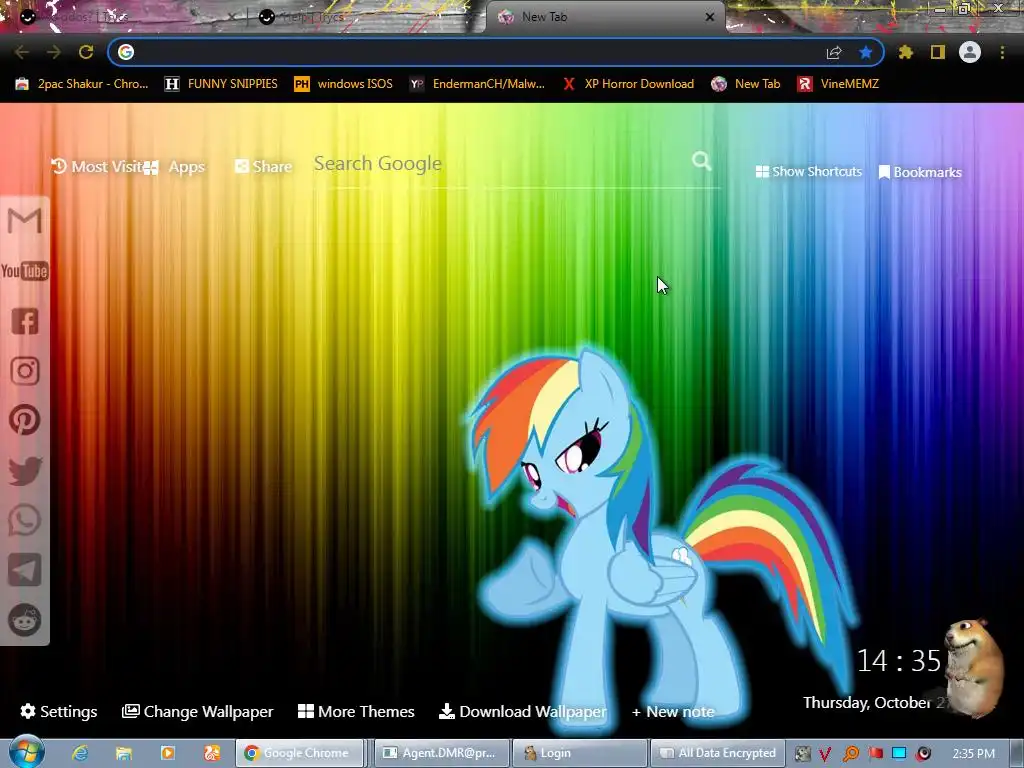Click Change Wallpaper
The image size is (1024, 768).
coord(198,712)
